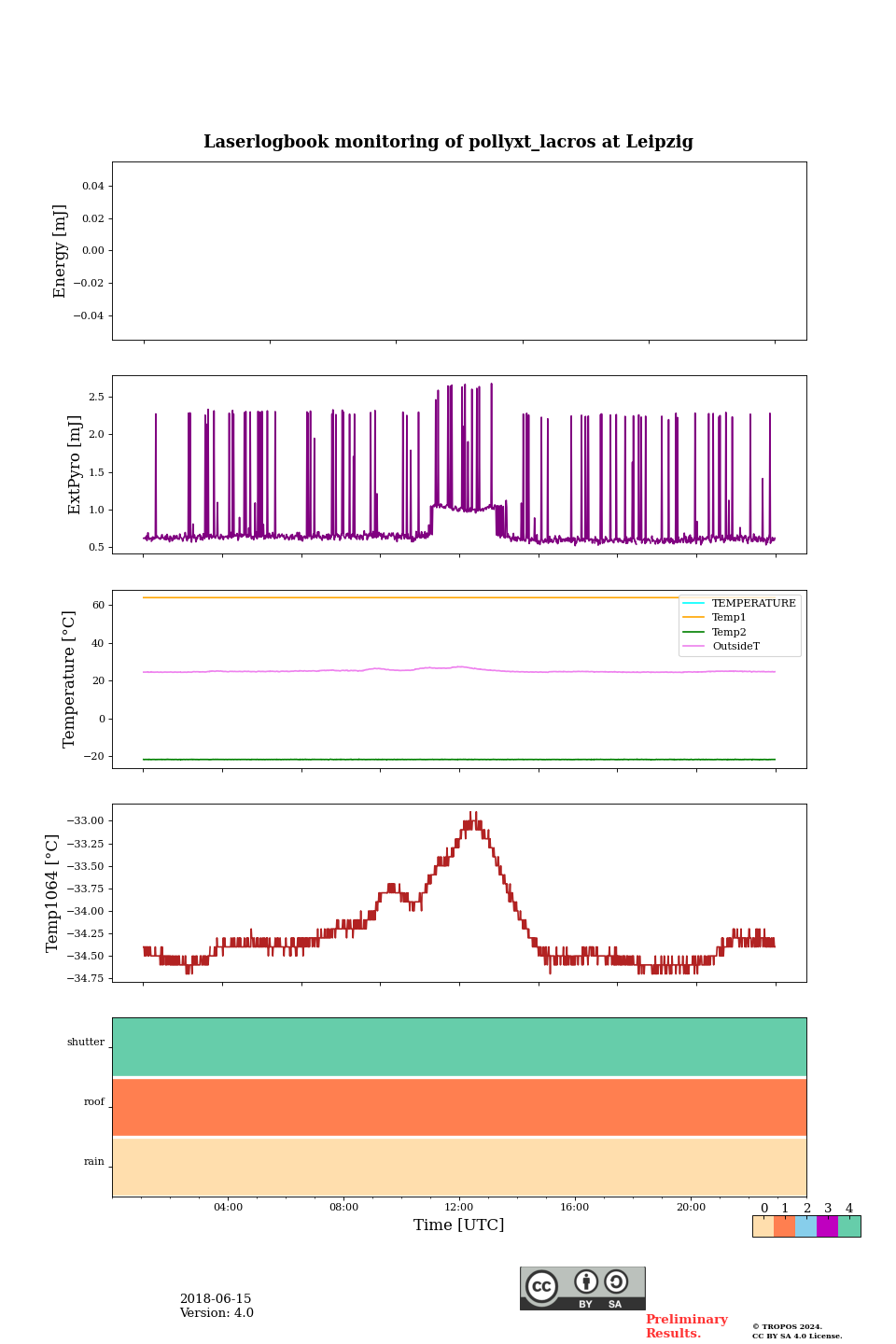Click the TEMPERATURE legend entry
Screen dimensions: 896x1344
(739, 603)
